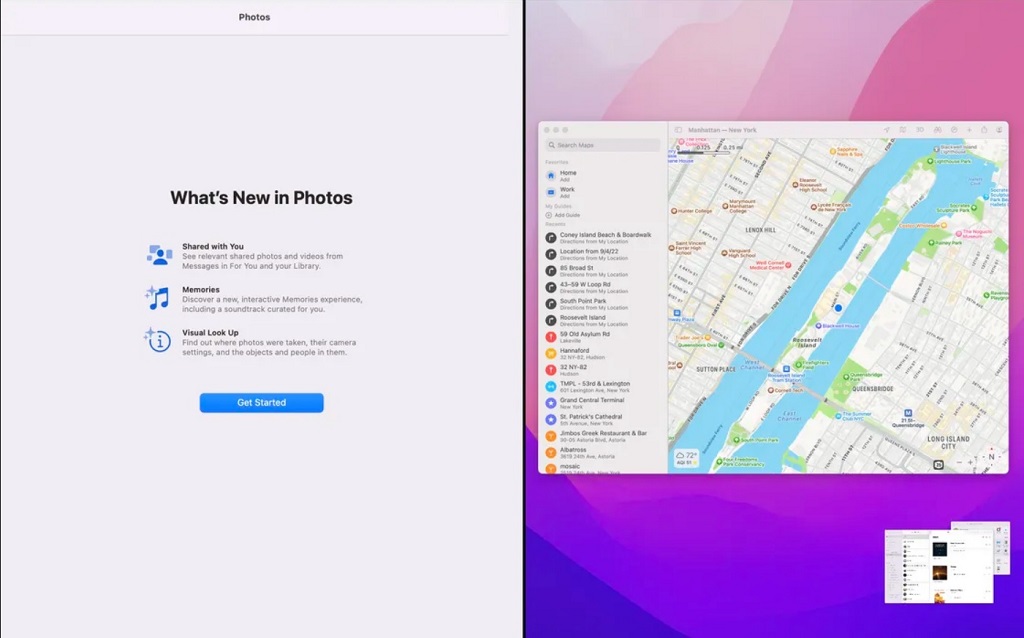Toggle the Maps sidebar visibility
1024x638 pixels.
[679, 130]
